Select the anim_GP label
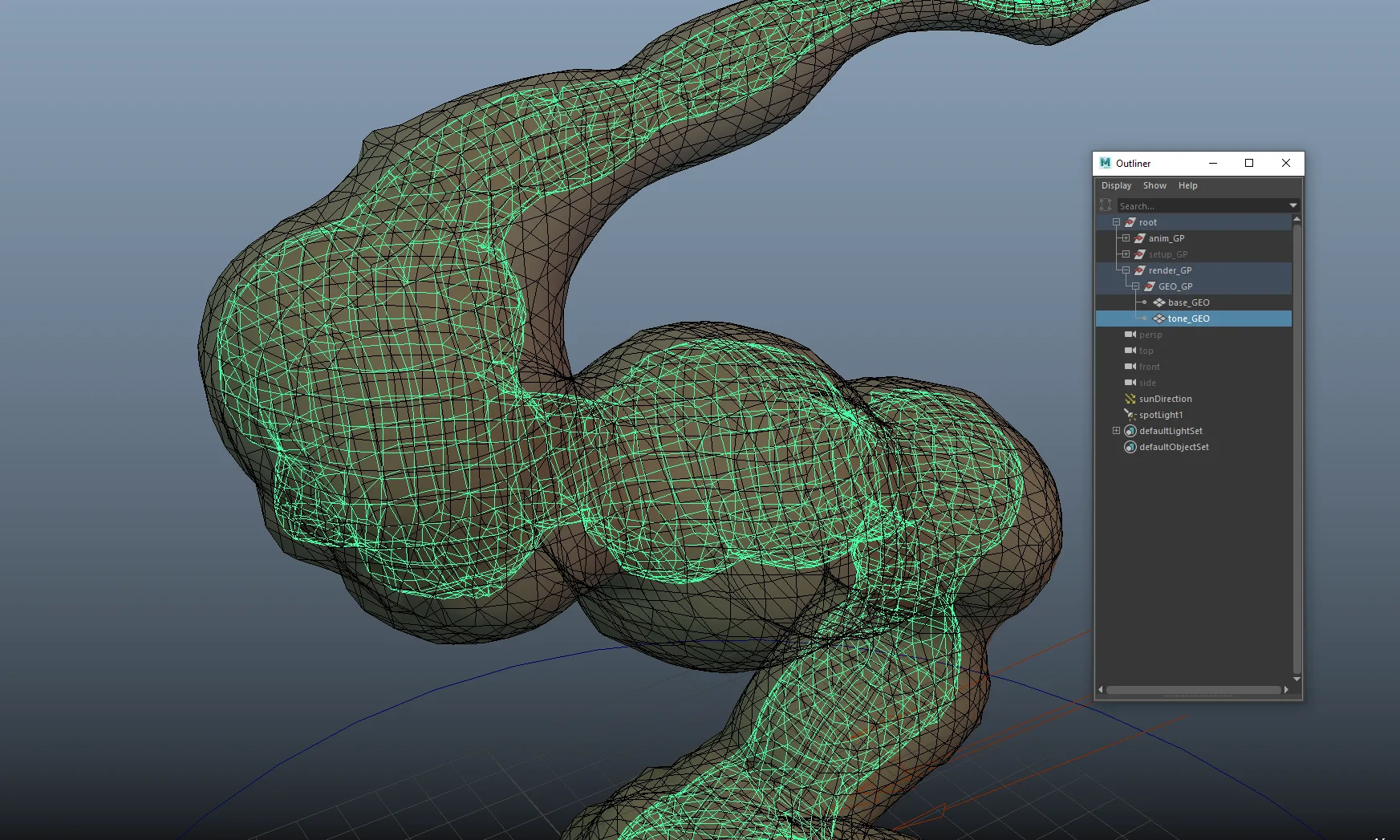 1167,238
